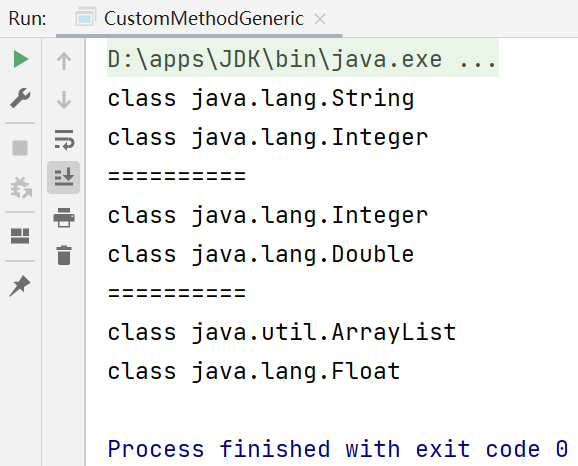The width and height of the screenshot is (578, 466).
Task: Clear all console output with trash icon
Action: [x=64, y=255]
